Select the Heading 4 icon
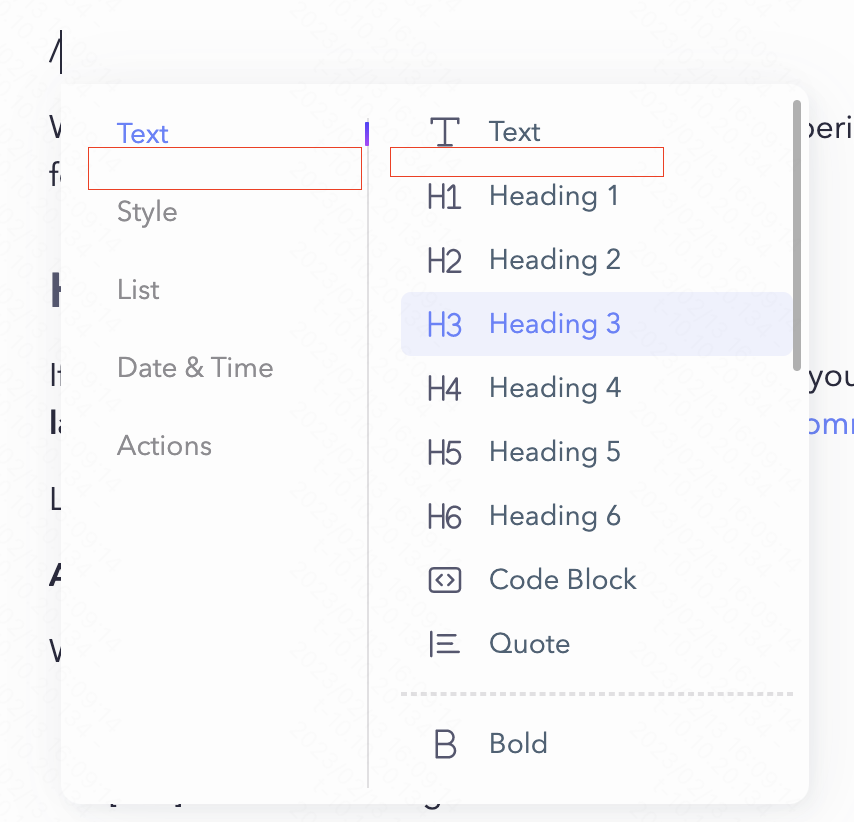Image resolution: width=854 pixels, height=822 pixels. tap(444, 388)
